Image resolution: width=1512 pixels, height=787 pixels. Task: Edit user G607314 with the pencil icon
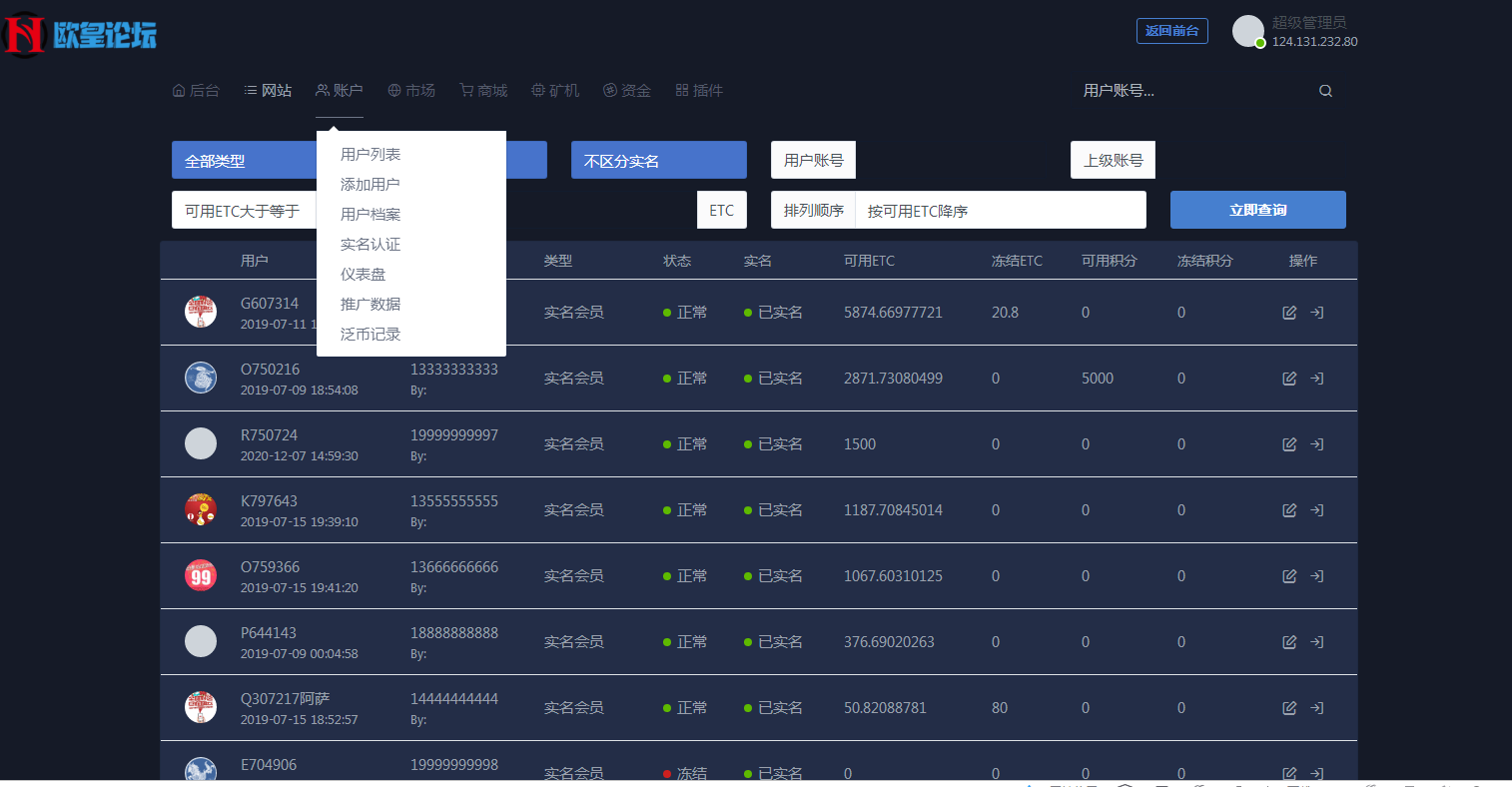1289,312
